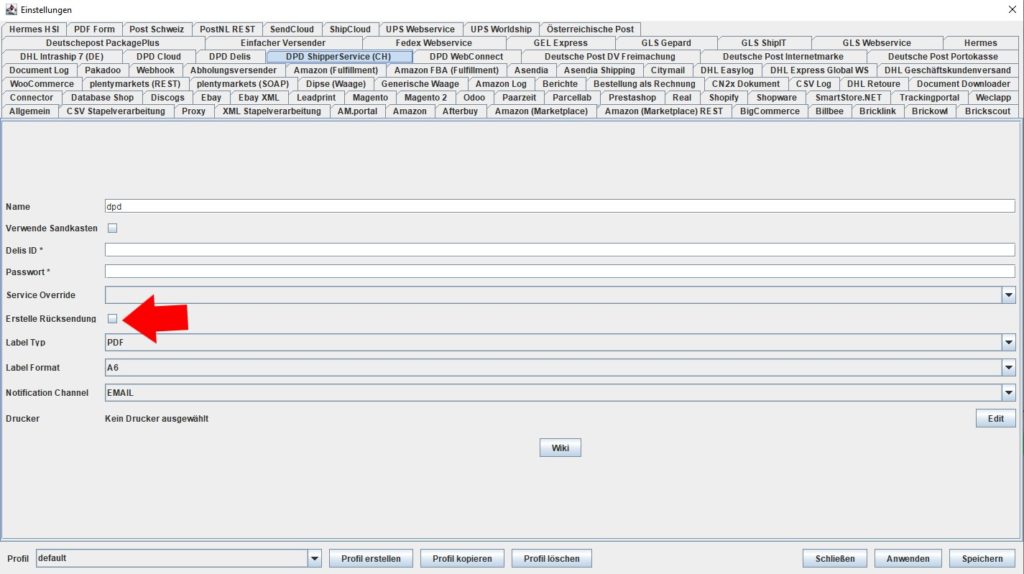This screenshot has height=574, width=1024.
Task: Open the ShipCloud tab
Action: pos(350,29)
